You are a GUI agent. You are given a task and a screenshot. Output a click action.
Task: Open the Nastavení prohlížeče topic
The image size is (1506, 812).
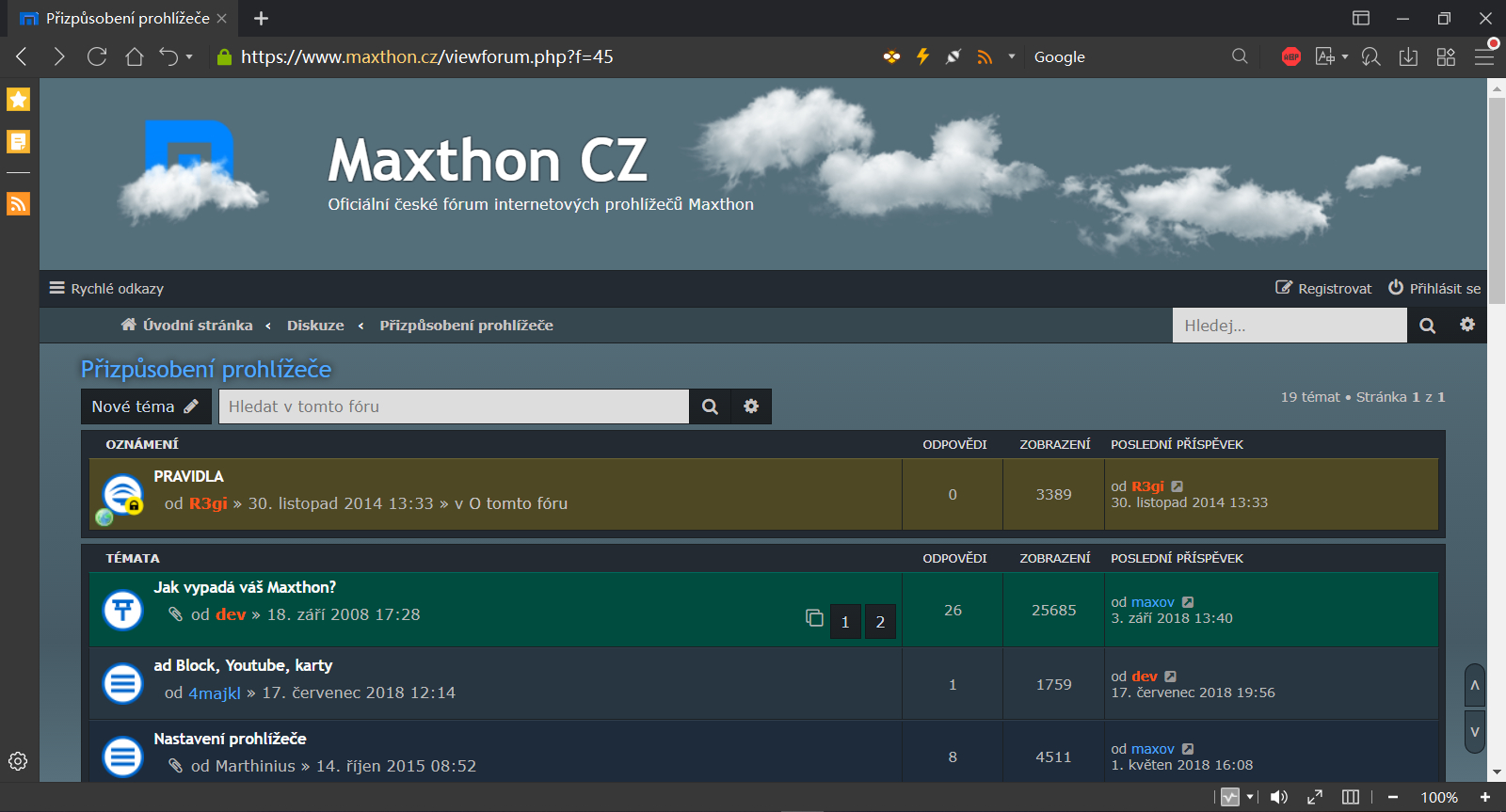(230, 739)
